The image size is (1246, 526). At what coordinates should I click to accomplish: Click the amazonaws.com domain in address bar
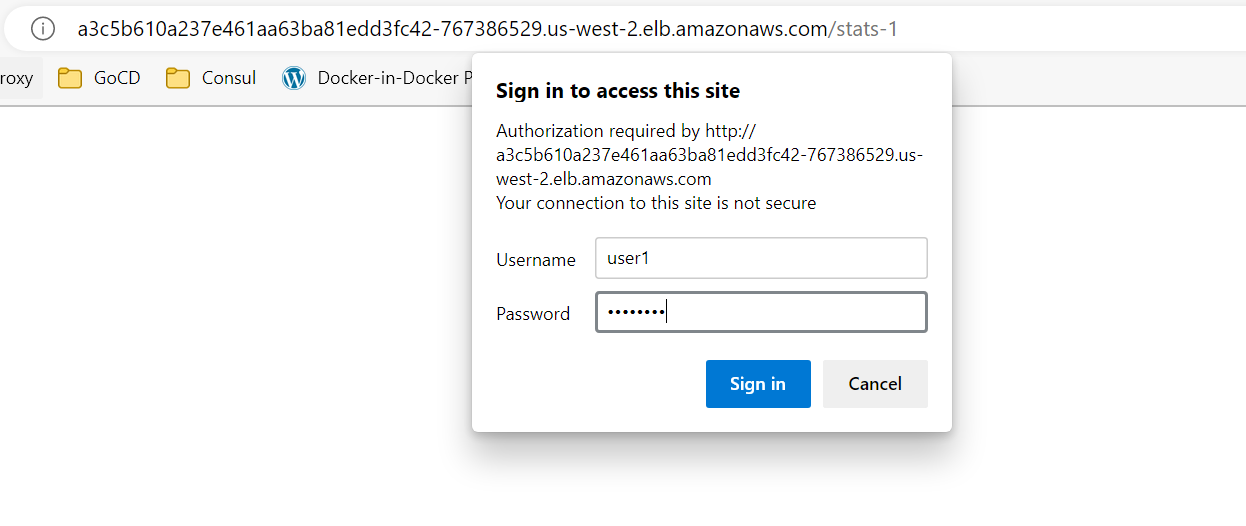click(750, 29)
